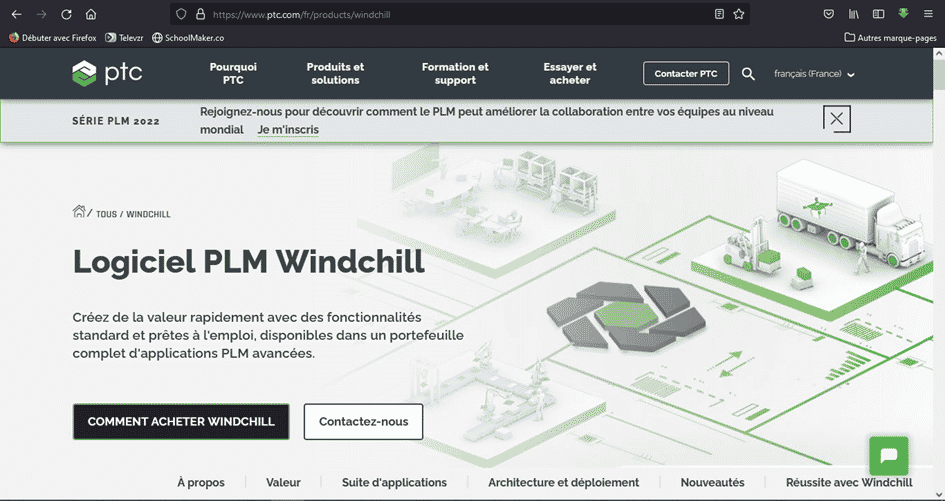Screen dimensions: 945x501
Task: Click the Contacter PTC button
Action: pyautogui.click(x=686, y=74)
